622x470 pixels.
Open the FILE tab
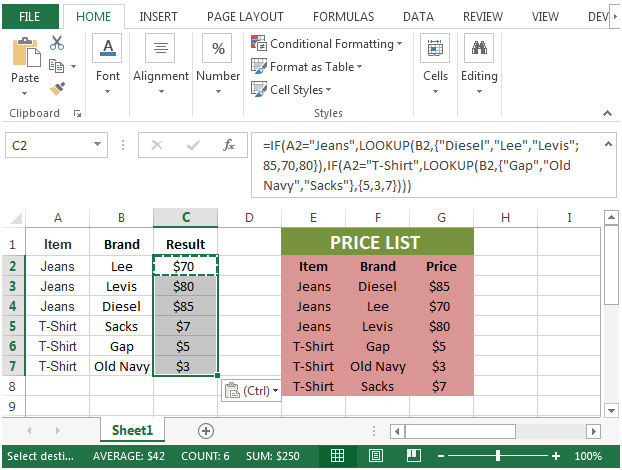[30, 17]
